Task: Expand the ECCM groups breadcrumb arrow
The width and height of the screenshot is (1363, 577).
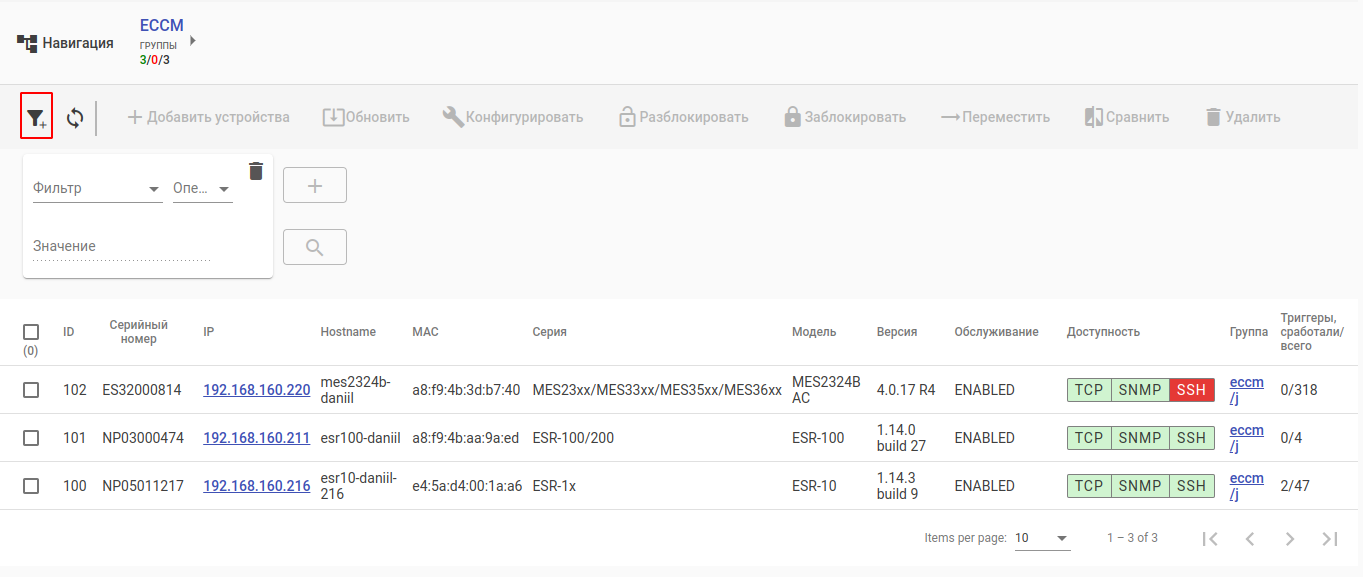Action: tap(192, 41)
